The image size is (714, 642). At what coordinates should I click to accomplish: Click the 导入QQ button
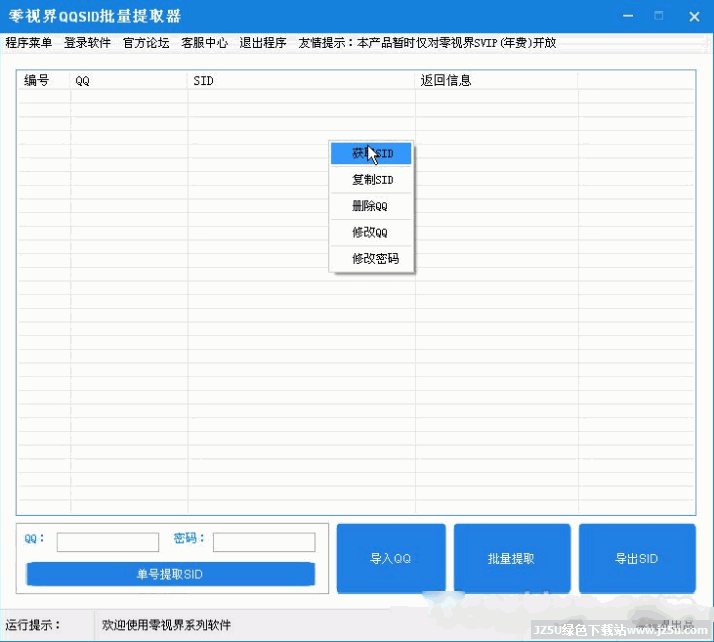[x=391, y=558]
